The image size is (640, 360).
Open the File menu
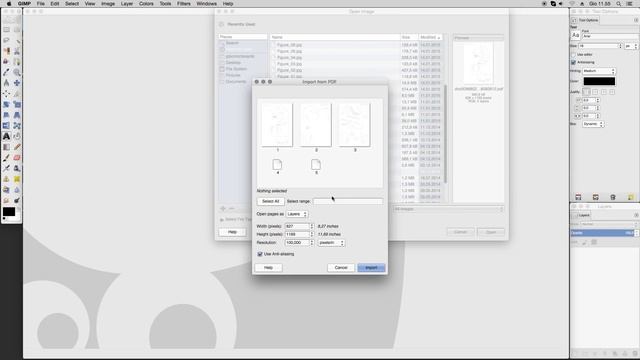click(x=40, y=4)
